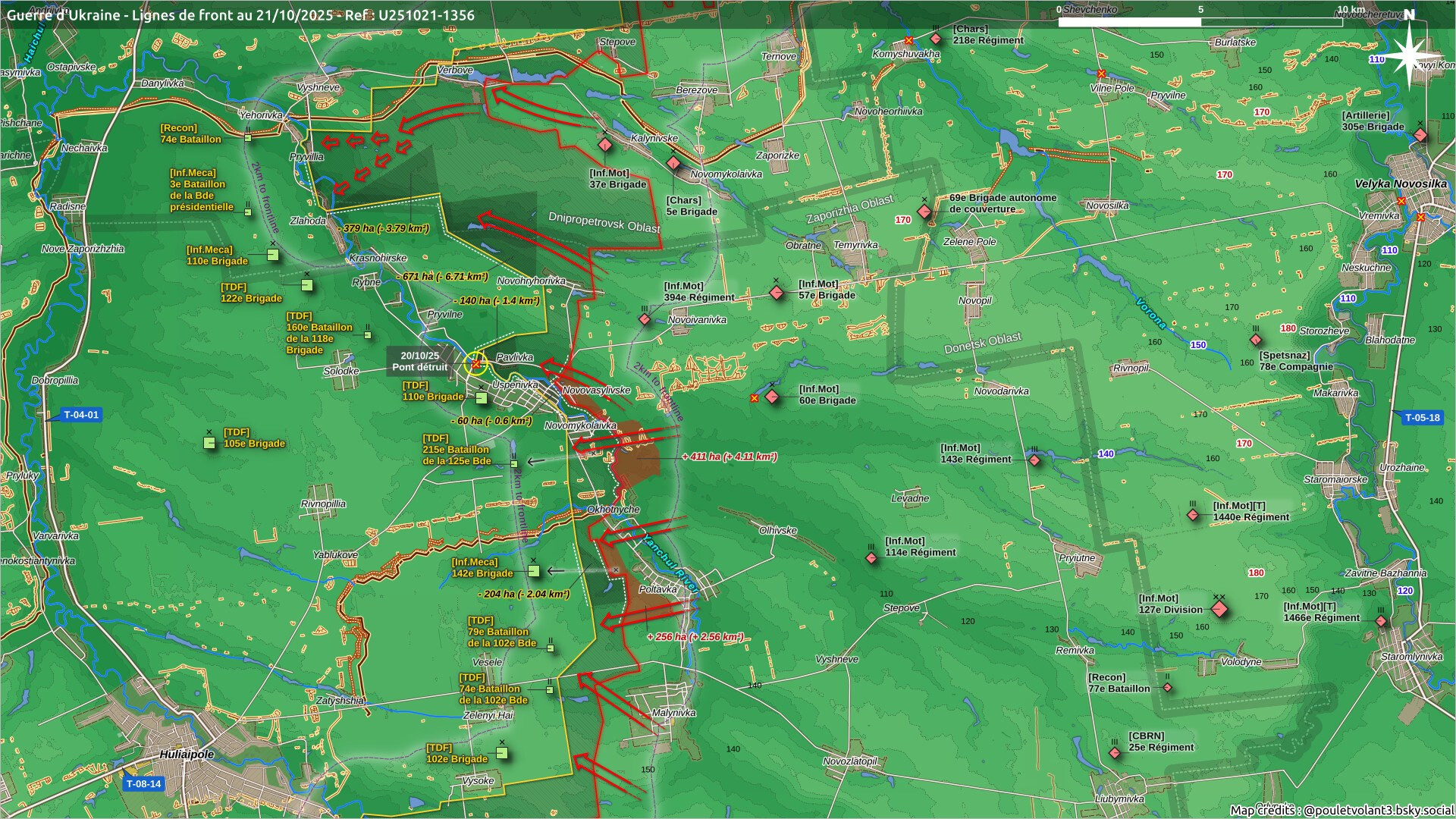Select the 105e Brigade green unit square
Viewport: 1456px width, 819px height.
tap(210, 443)
